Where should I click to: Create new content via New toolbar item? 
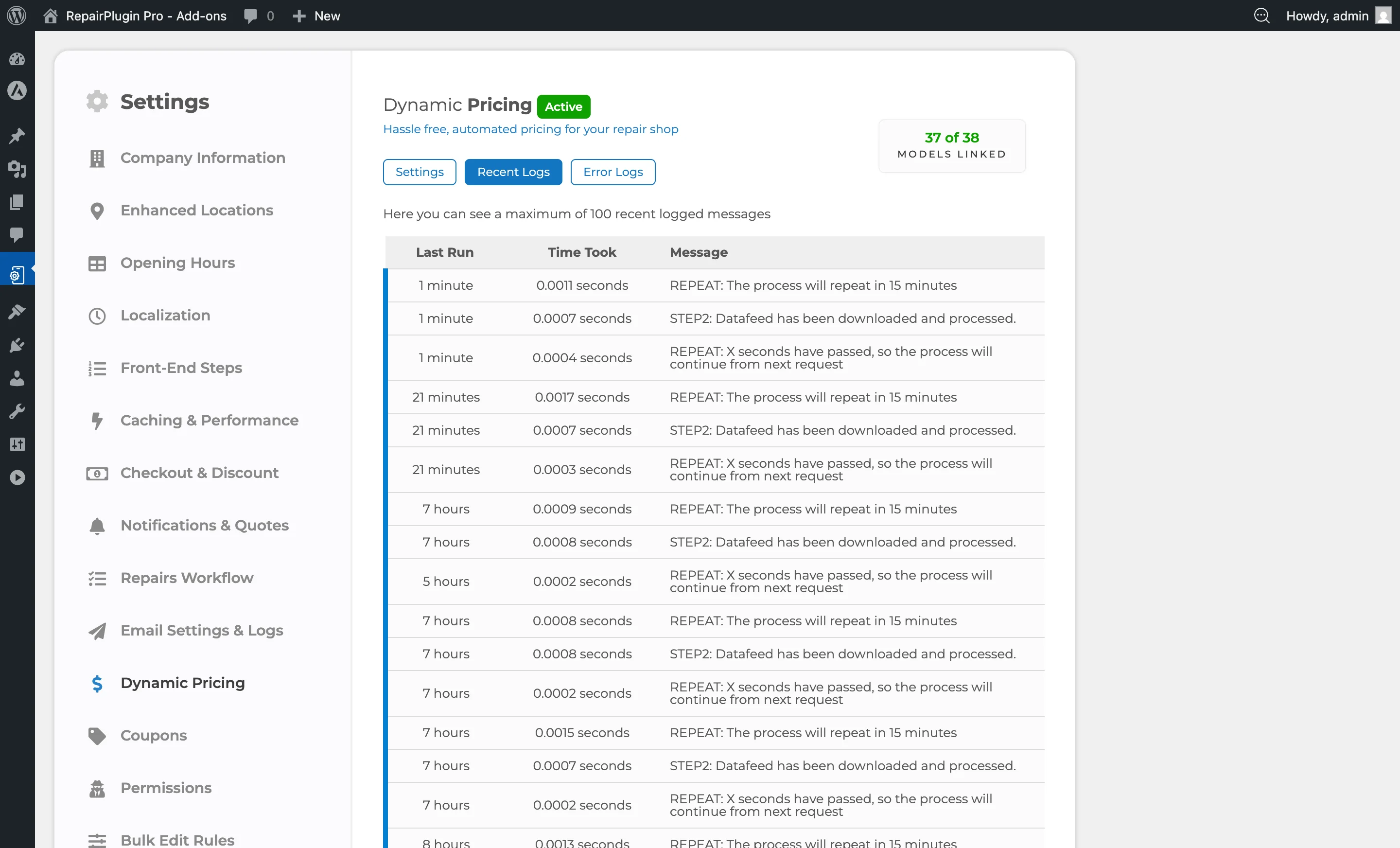point(316,16)
